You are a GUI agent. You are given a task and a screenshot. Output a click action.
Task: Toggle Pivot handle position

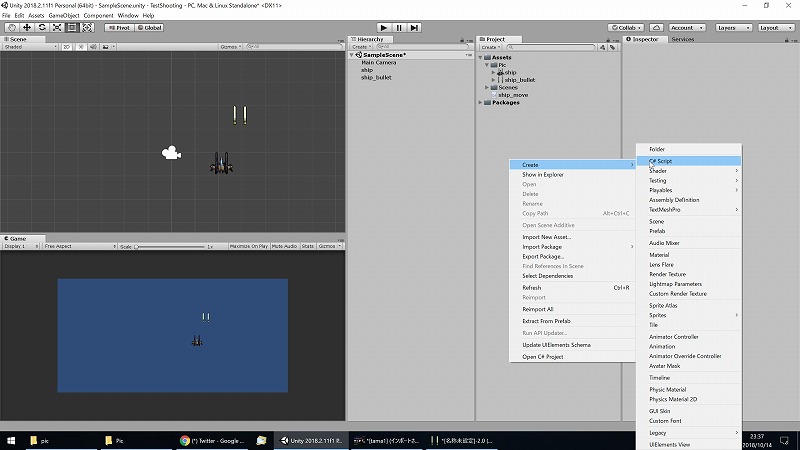119,28
